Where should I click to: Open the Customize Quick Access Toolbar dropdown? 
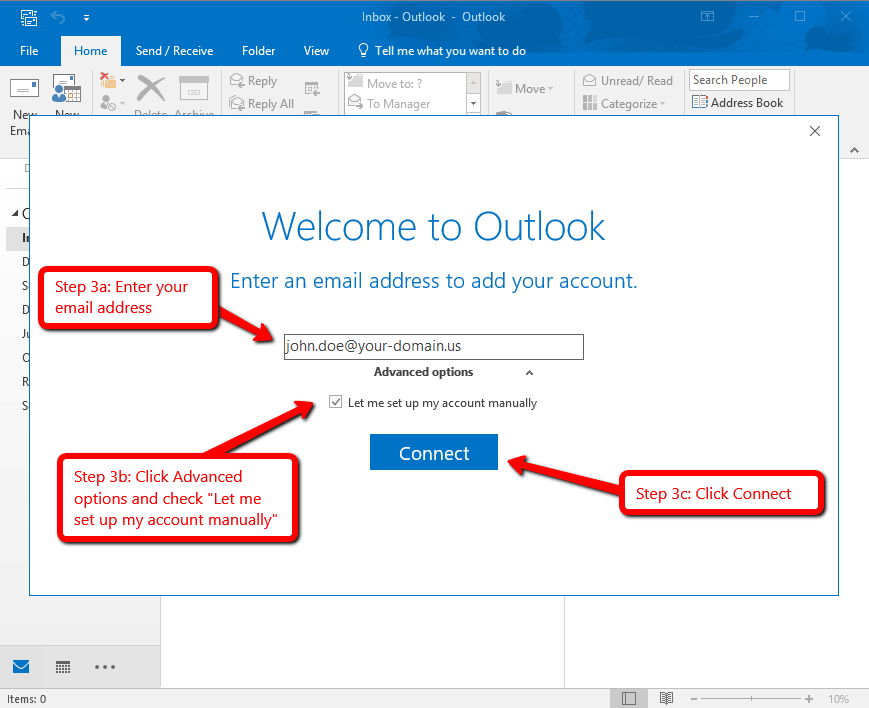(x=86, y=18)
